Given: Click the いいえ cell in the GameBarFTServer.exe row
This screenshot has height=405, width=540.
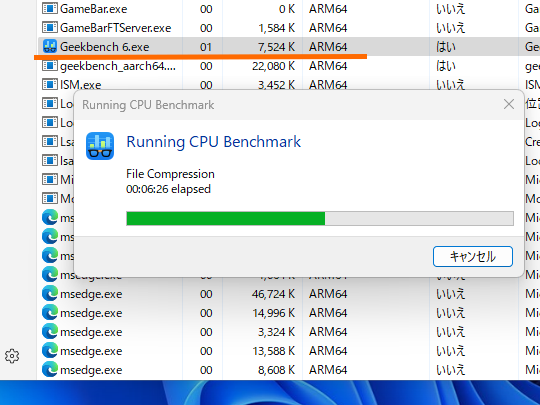Looking at the screenshot, I should 451,28.
